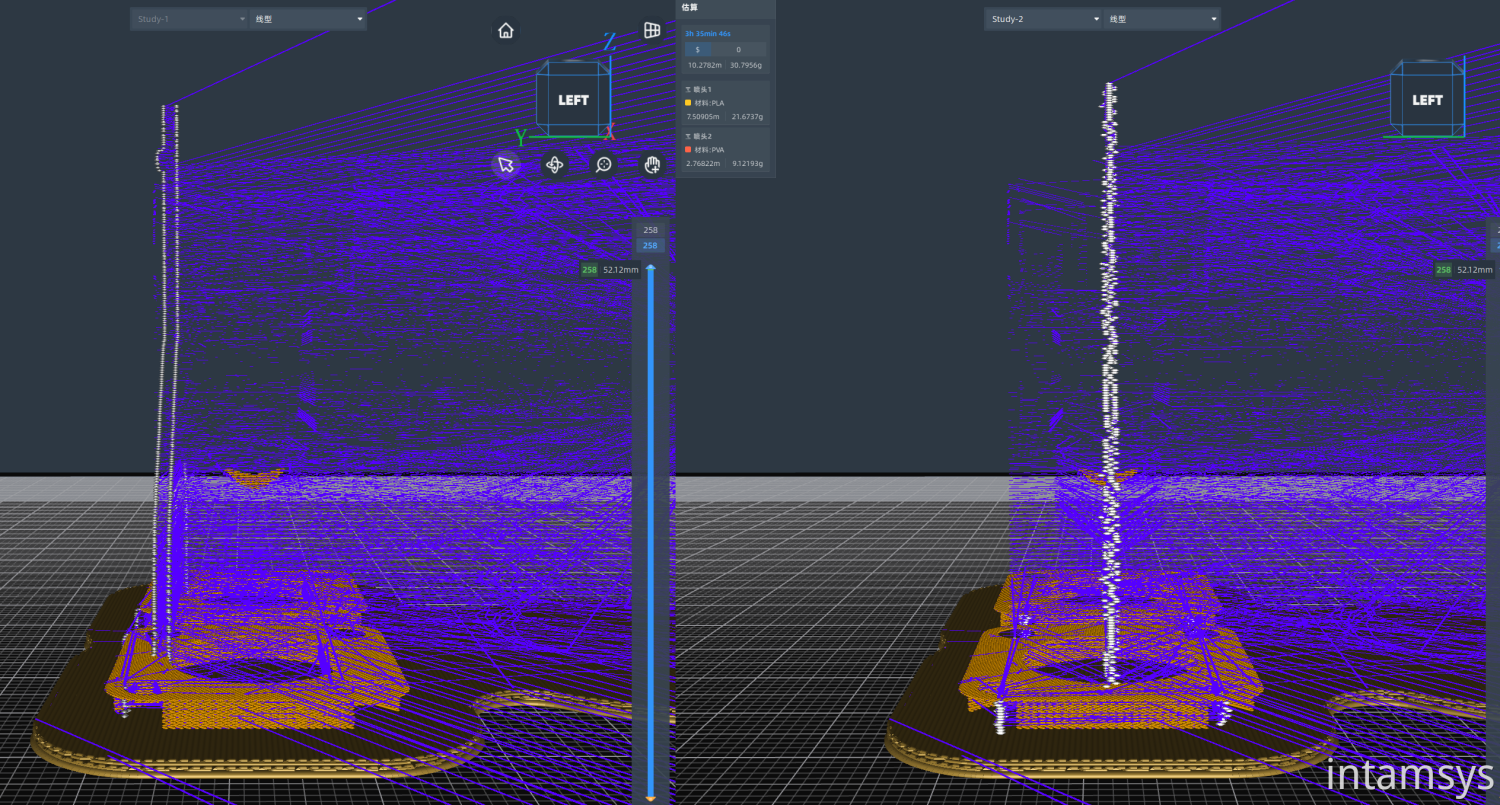
Task: Select the arrow pointer selection tool
Action: 506,165
